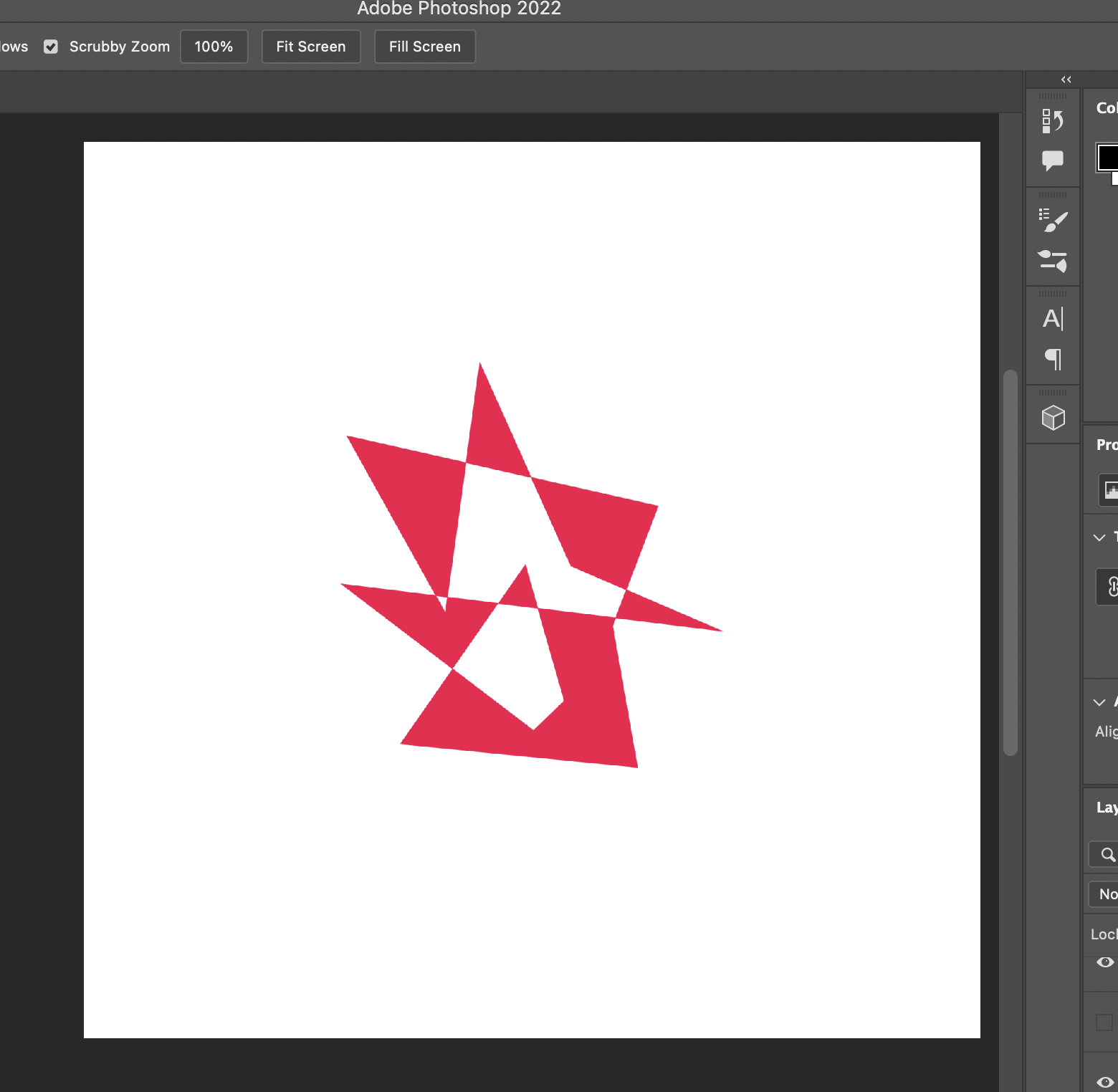Collapse the Transform section in Properties
This screenshot has width=1118, height=1092.
1099,537
